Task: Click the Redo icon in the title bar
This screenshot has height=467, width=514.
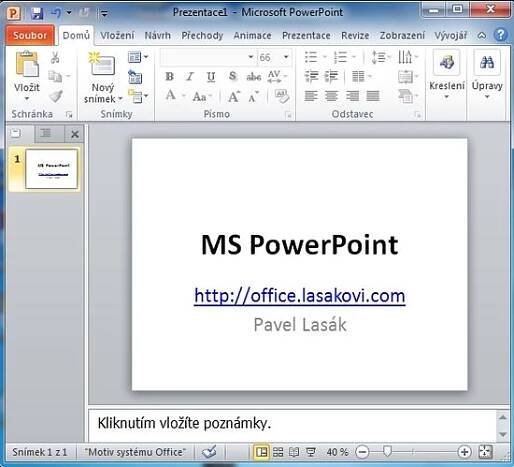Action: point(84,13)
